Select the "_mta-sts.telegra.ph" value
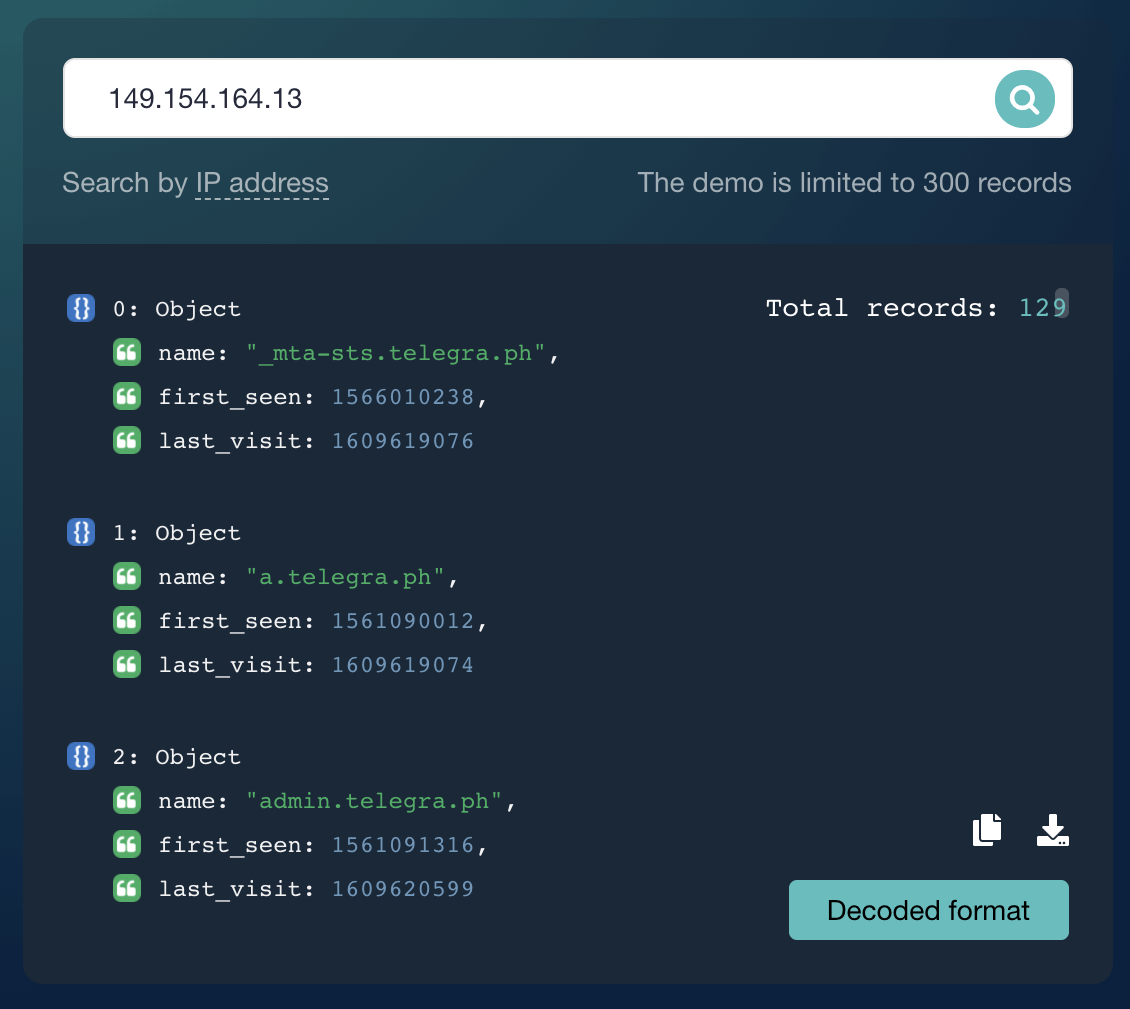Image resolution: width=1130 pixels, height=1009 pixels. (x=396, y=353)
